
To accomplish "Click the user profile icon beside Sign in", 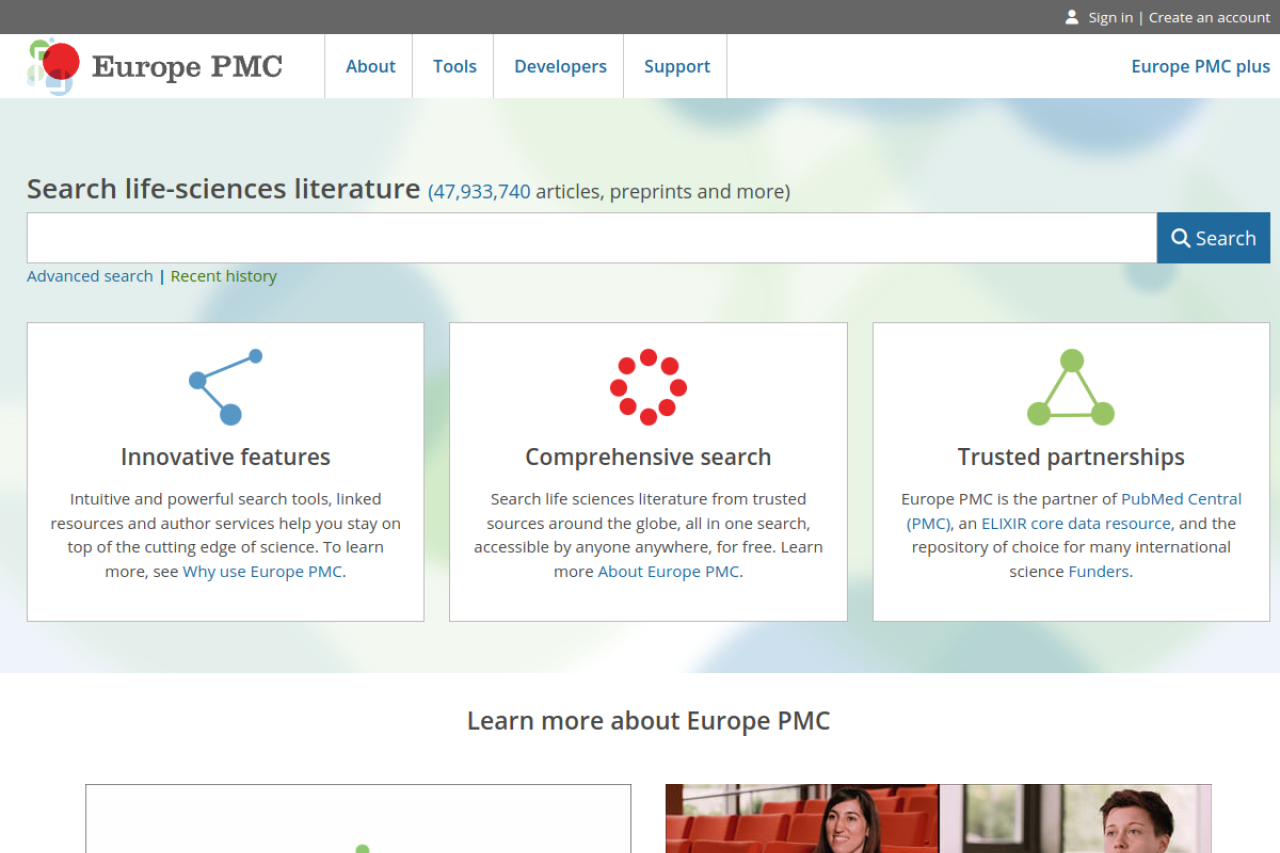I will (x=1072, y=17).
